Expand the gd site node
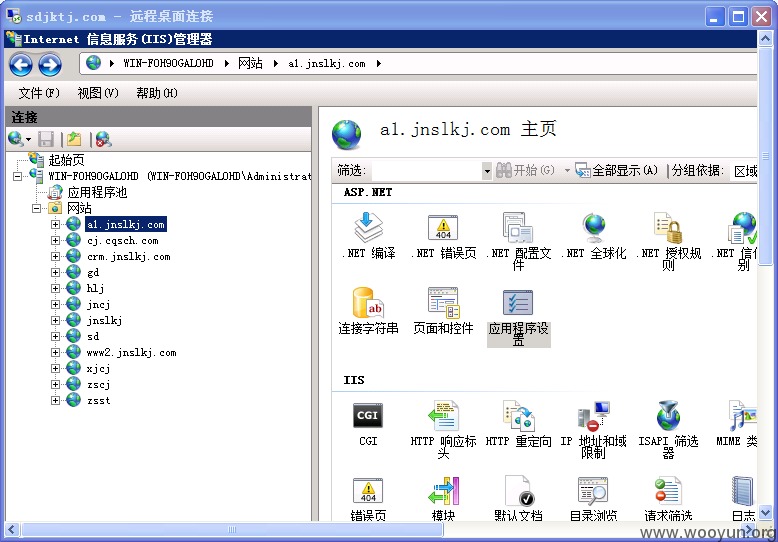This screenshot has height=542, width=778. tap(55, 272)
